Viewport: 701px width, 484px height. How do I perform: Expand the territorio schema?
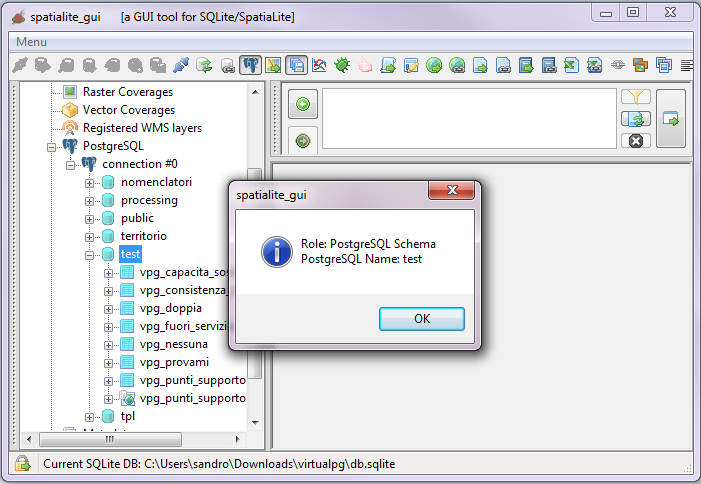point(89,237)
